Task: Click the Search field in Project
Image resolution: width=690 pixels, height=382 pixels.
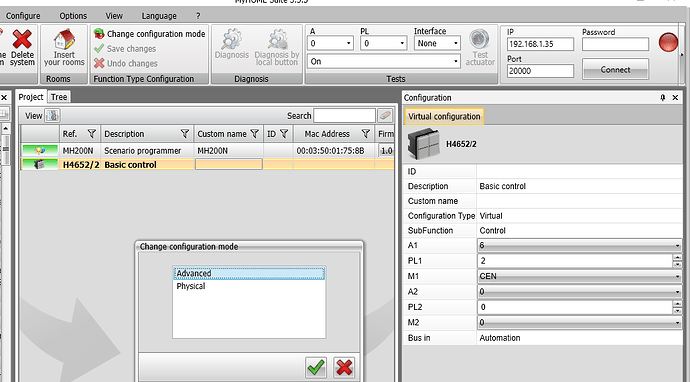Action: (x=345, y=116)
